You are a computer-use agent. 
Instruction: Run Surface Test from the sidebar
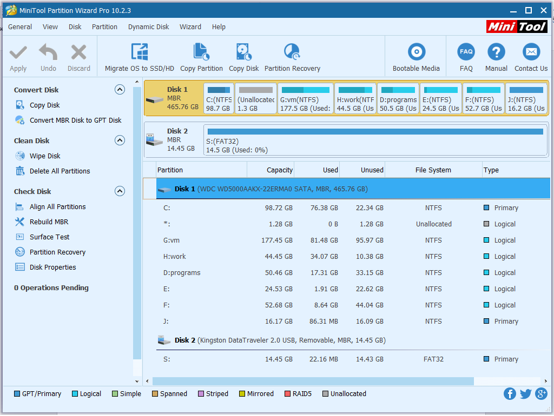tap(49, 237)
